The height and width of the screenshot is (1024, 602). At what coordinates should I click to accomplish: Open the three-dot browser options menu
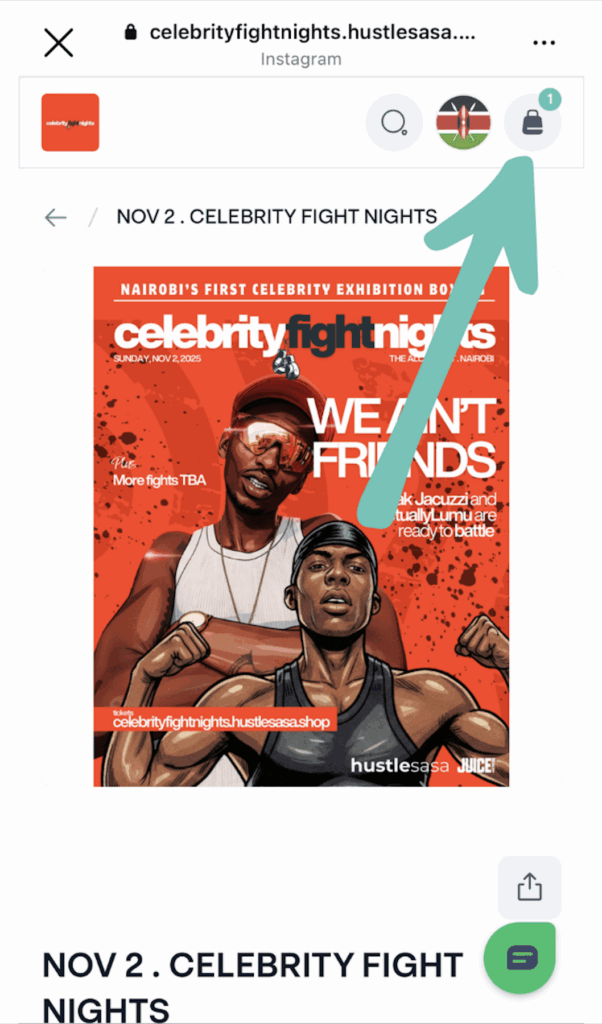(x=543, y=43)
